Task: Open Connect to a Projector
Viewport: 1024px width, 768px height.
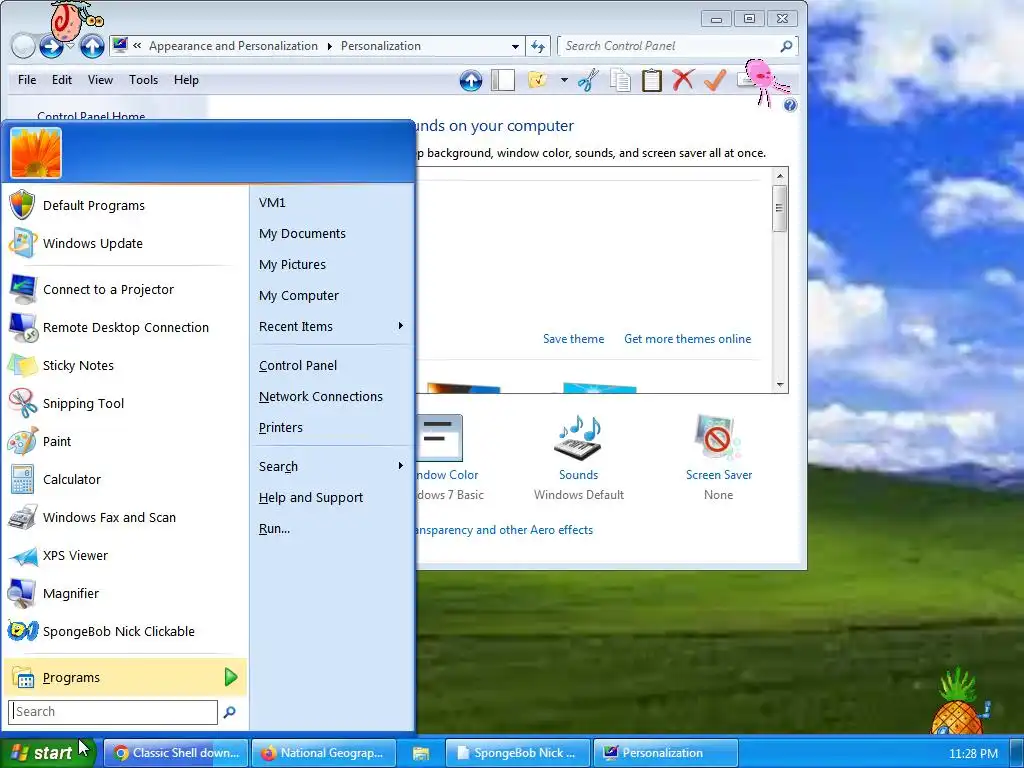Action: [x=124, y=289]
